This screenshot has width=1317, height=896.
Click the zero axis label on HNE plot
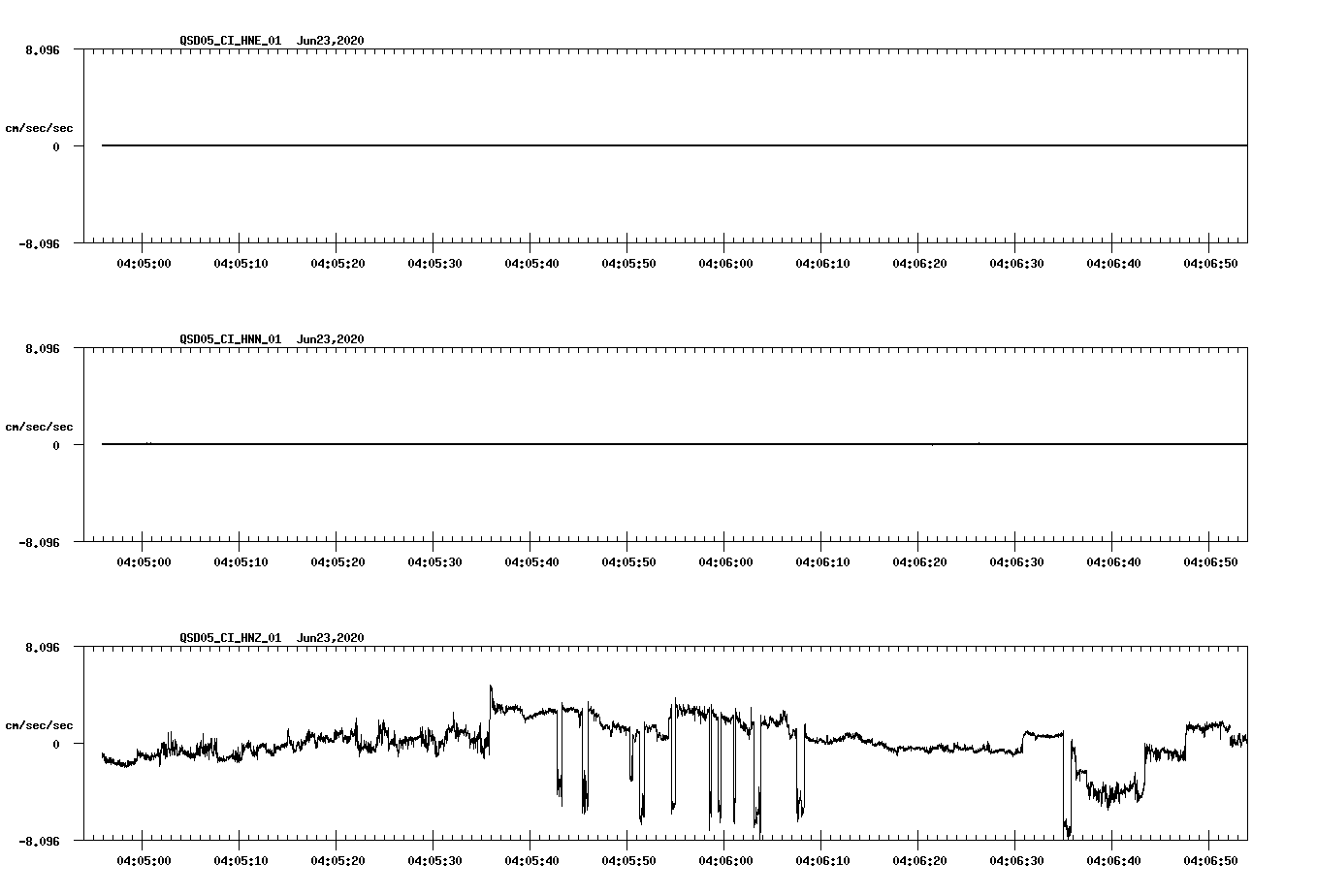pos(56,147)
